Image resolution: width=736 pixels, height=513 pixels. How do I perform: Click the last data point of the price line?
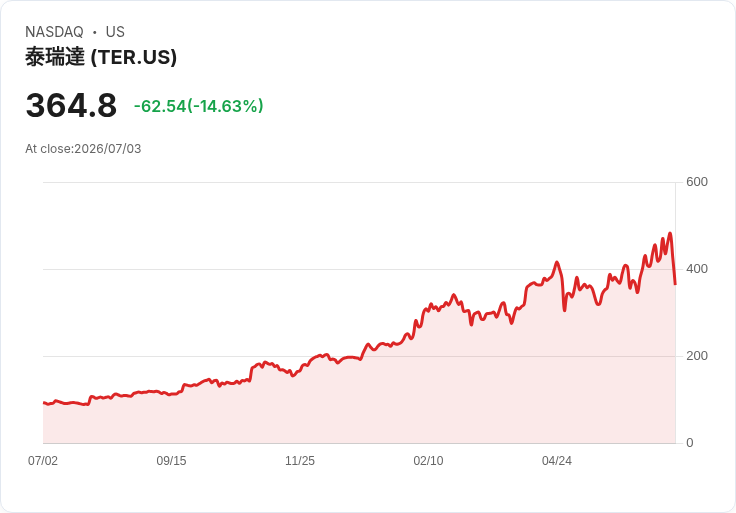click(x=675, y=284)
